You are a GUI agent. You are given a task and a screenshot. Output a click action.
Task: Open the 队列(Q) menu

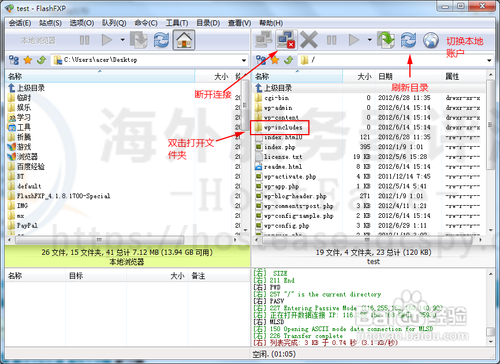pyautogui.click(x=114, y=23)
